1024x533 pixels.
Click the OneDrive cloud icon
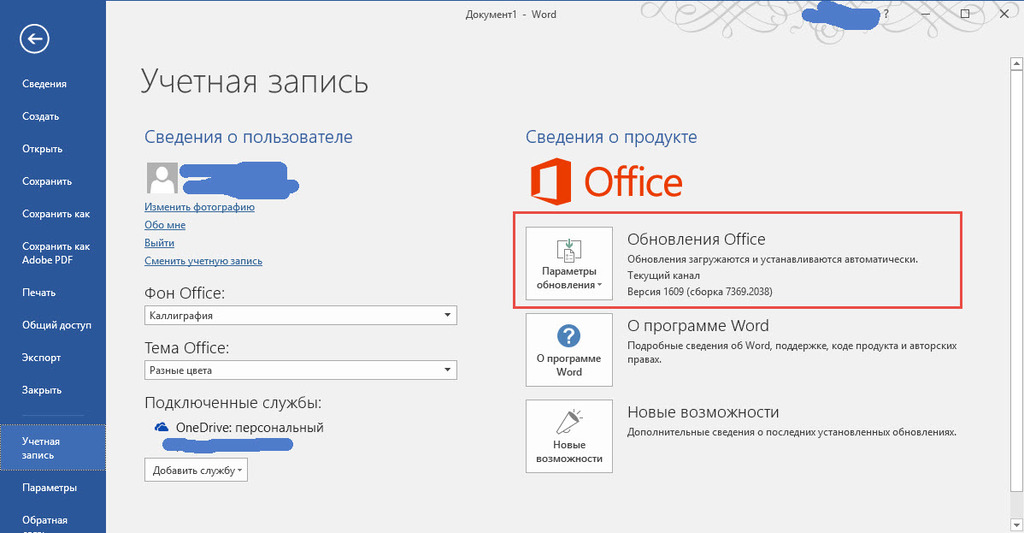pyautogui.click(x=161, y=427)
